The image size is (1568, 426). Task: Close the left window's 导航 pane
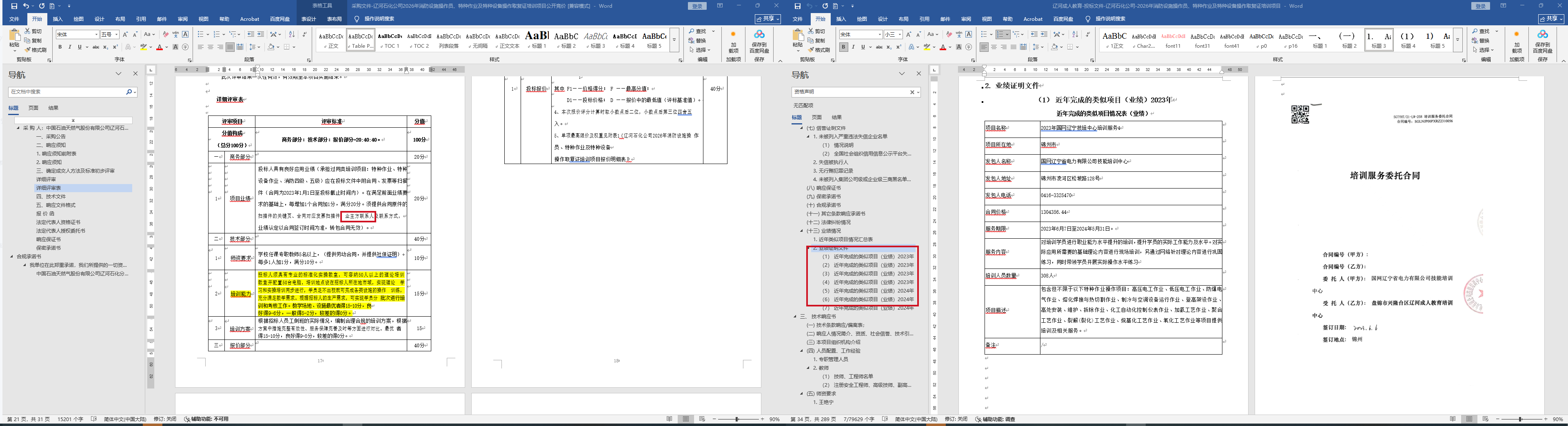135,73
